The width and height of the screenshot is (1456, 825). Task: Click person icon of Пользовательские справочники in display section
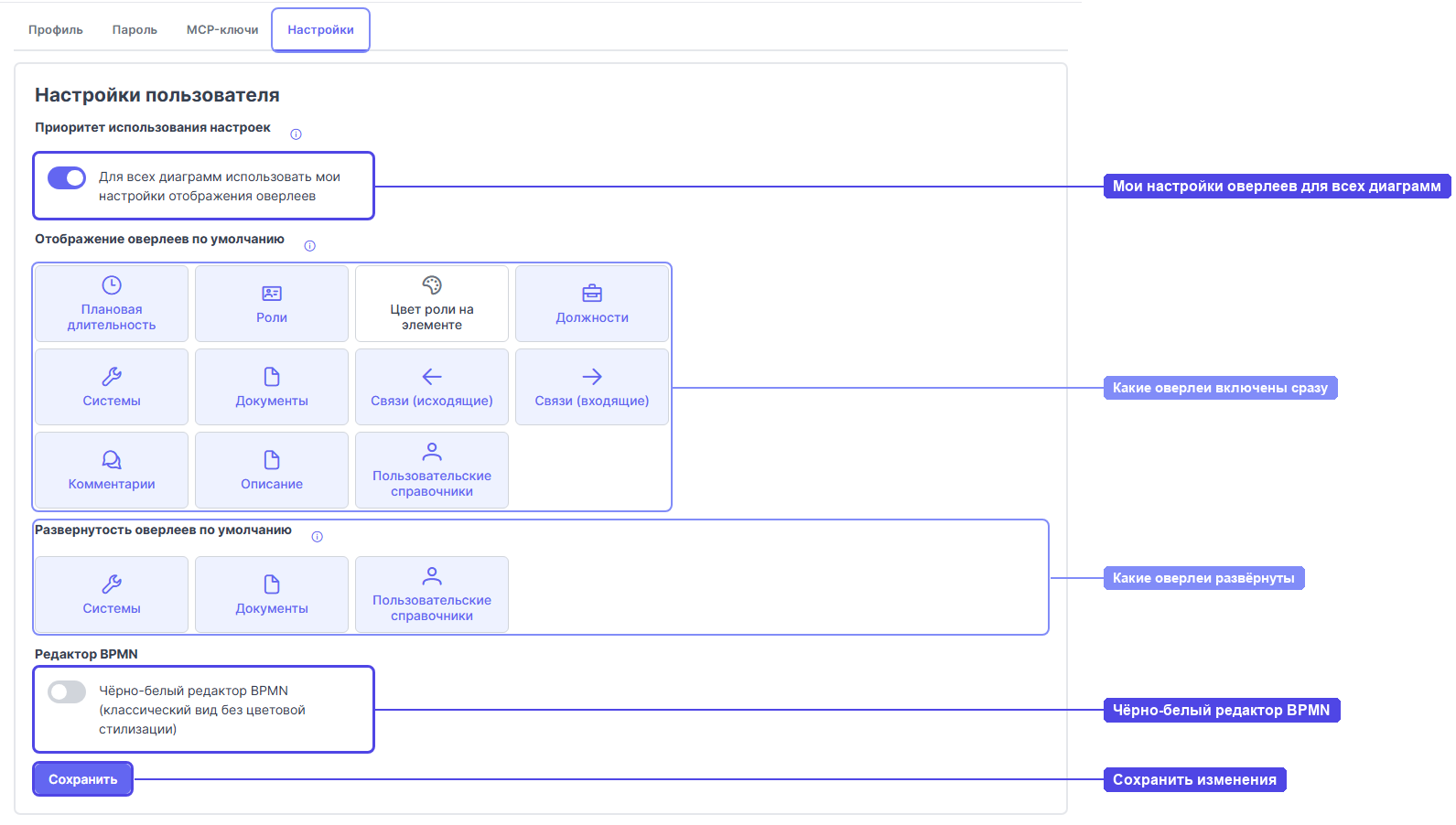(432, 452)
